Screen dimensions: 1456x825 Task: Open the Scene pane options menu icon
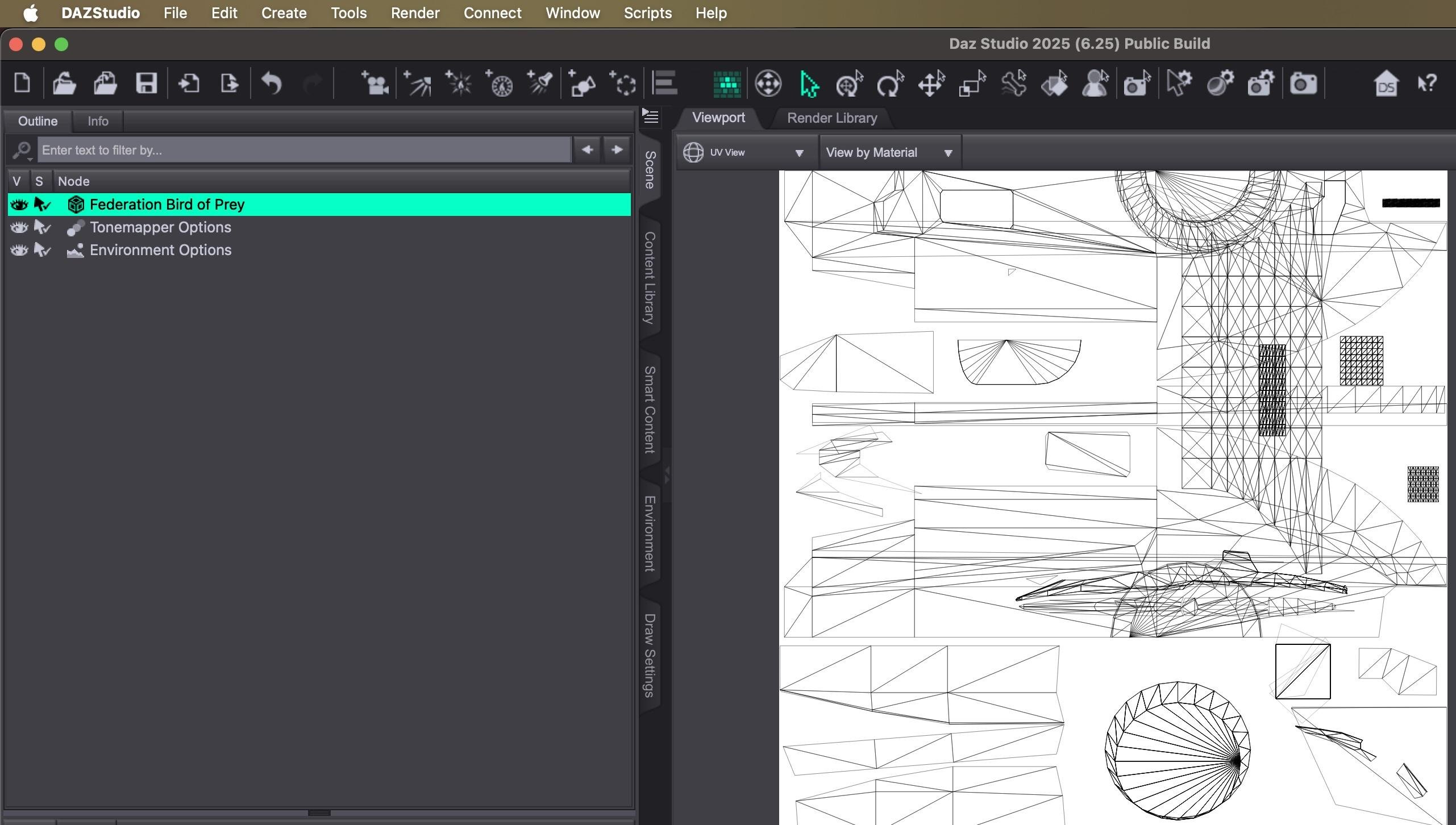650,116
